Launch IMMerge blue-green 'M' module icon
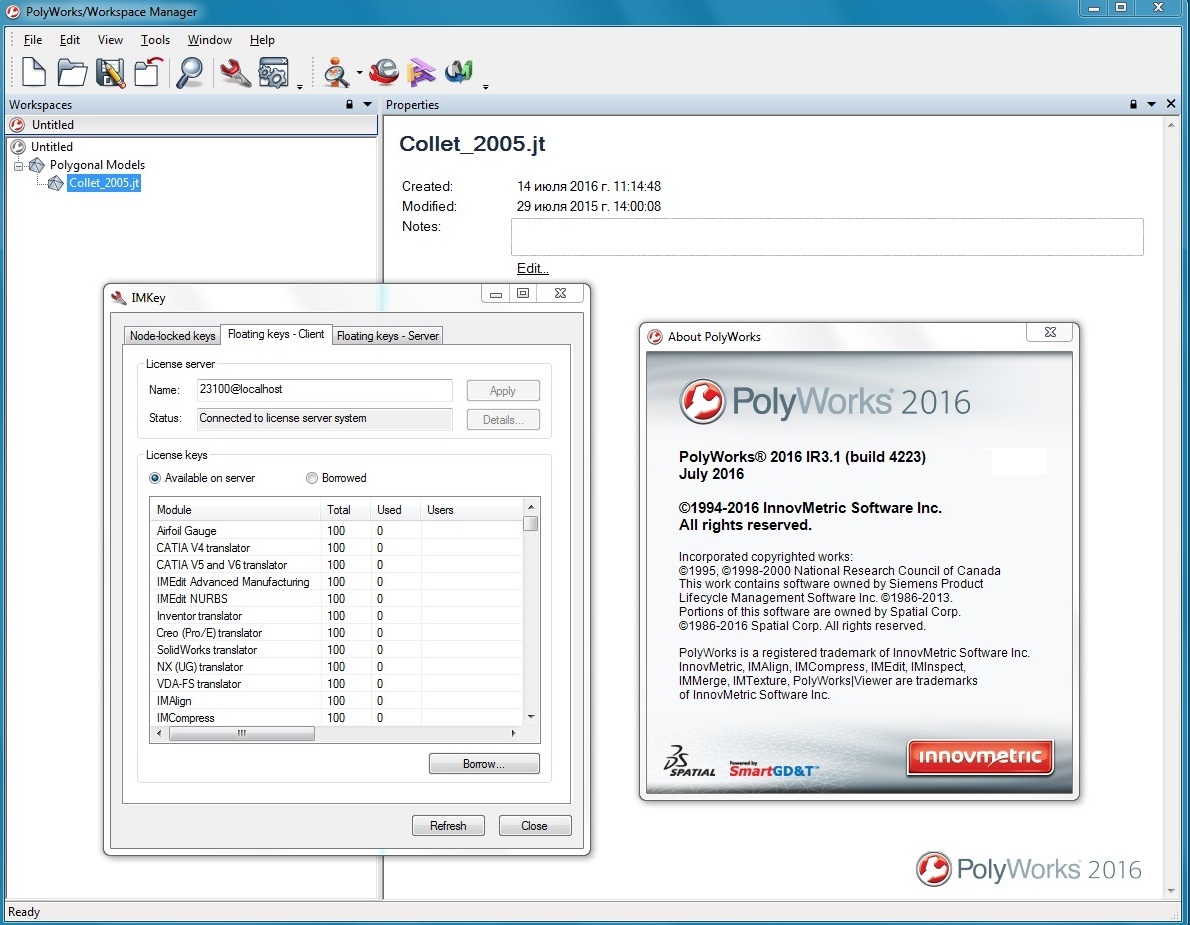This screenshot has height=925, width=1190. pos(459,72)
